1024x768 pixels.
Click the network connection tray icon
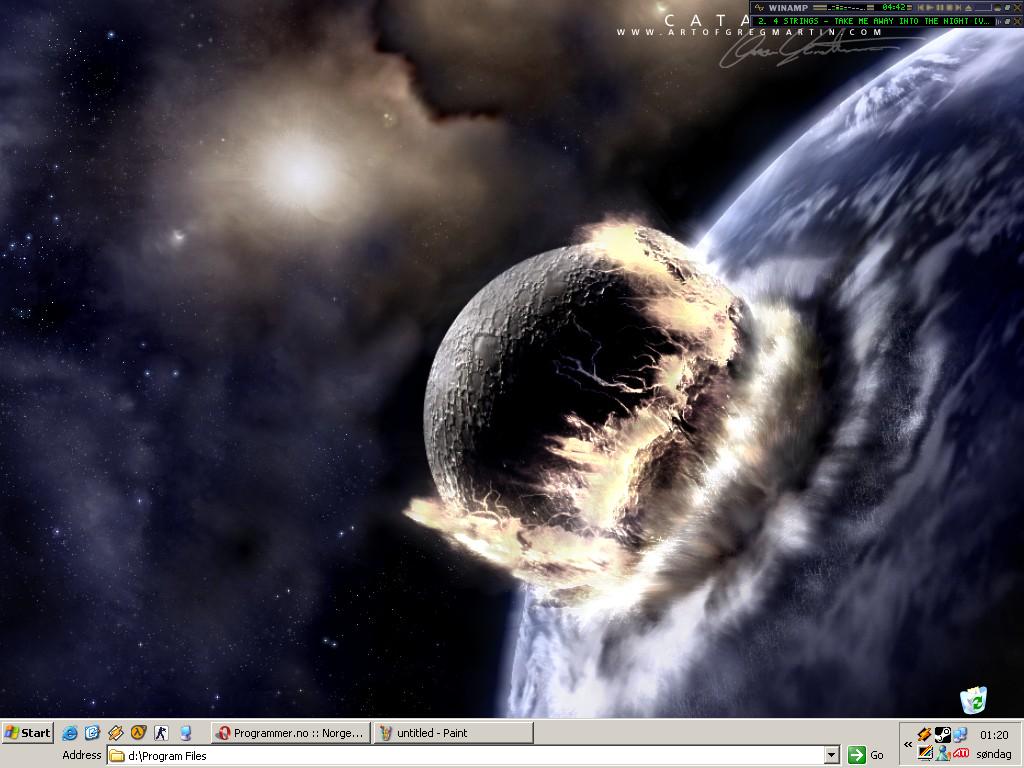[960, 735]
